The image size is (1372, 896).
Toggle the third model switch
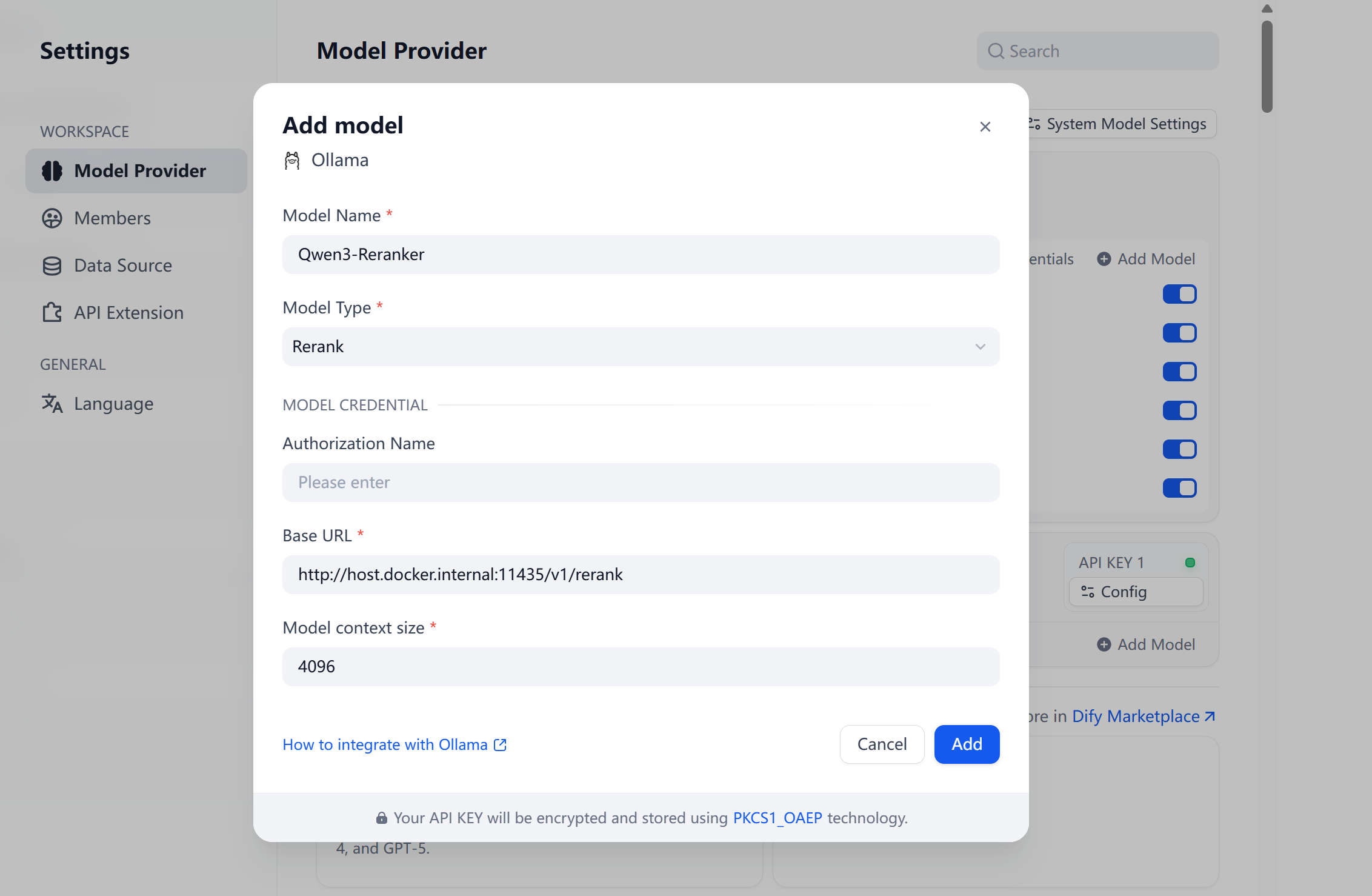point(1179,372)
